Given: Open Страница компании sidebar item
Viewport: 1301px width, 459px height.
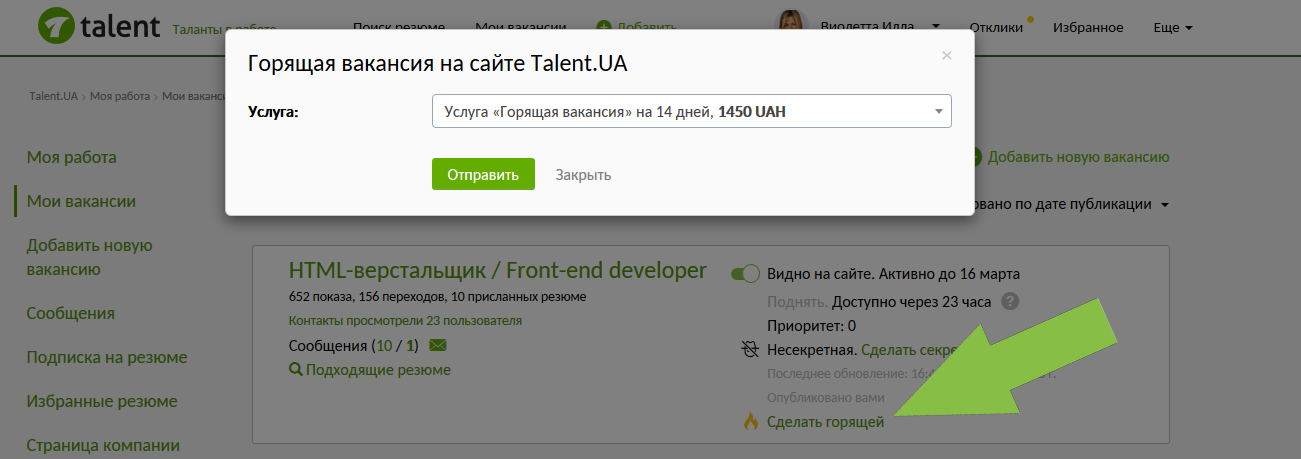Looking at the screenshot, I should (x=103, y=445).
